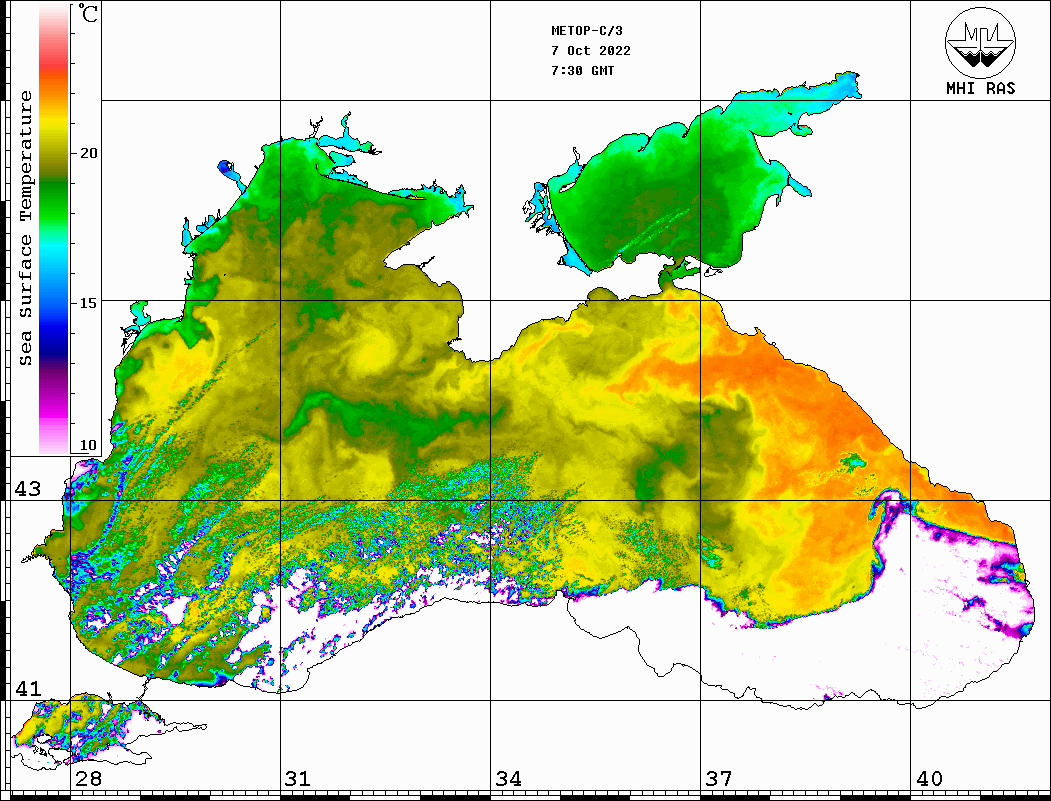Click the MHI RAS logo emblem
The image size is (1051, 801).
pos(980,42)
